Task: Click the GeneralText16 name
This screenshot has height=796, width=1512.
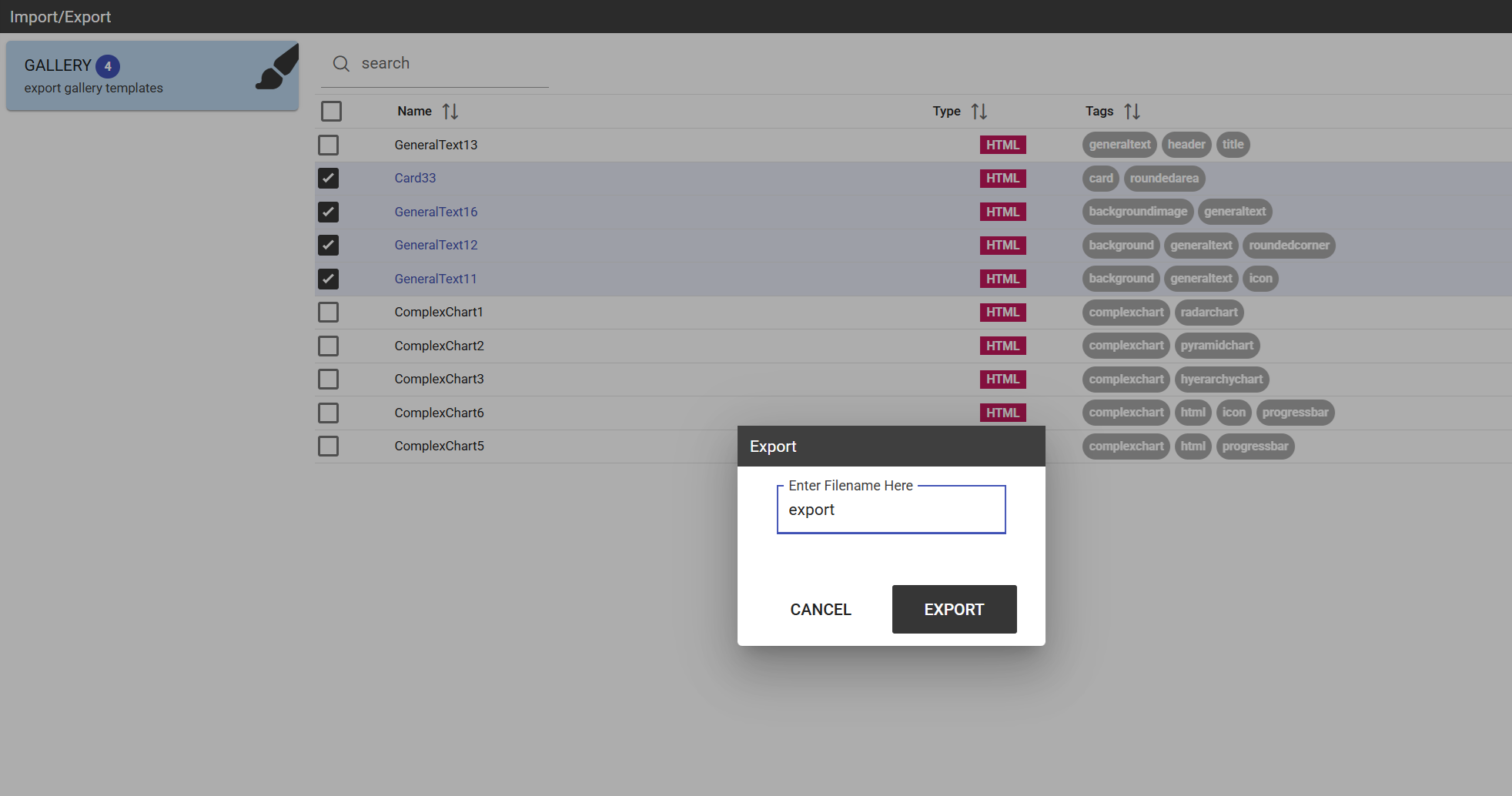Action: [x=436, y=212]
